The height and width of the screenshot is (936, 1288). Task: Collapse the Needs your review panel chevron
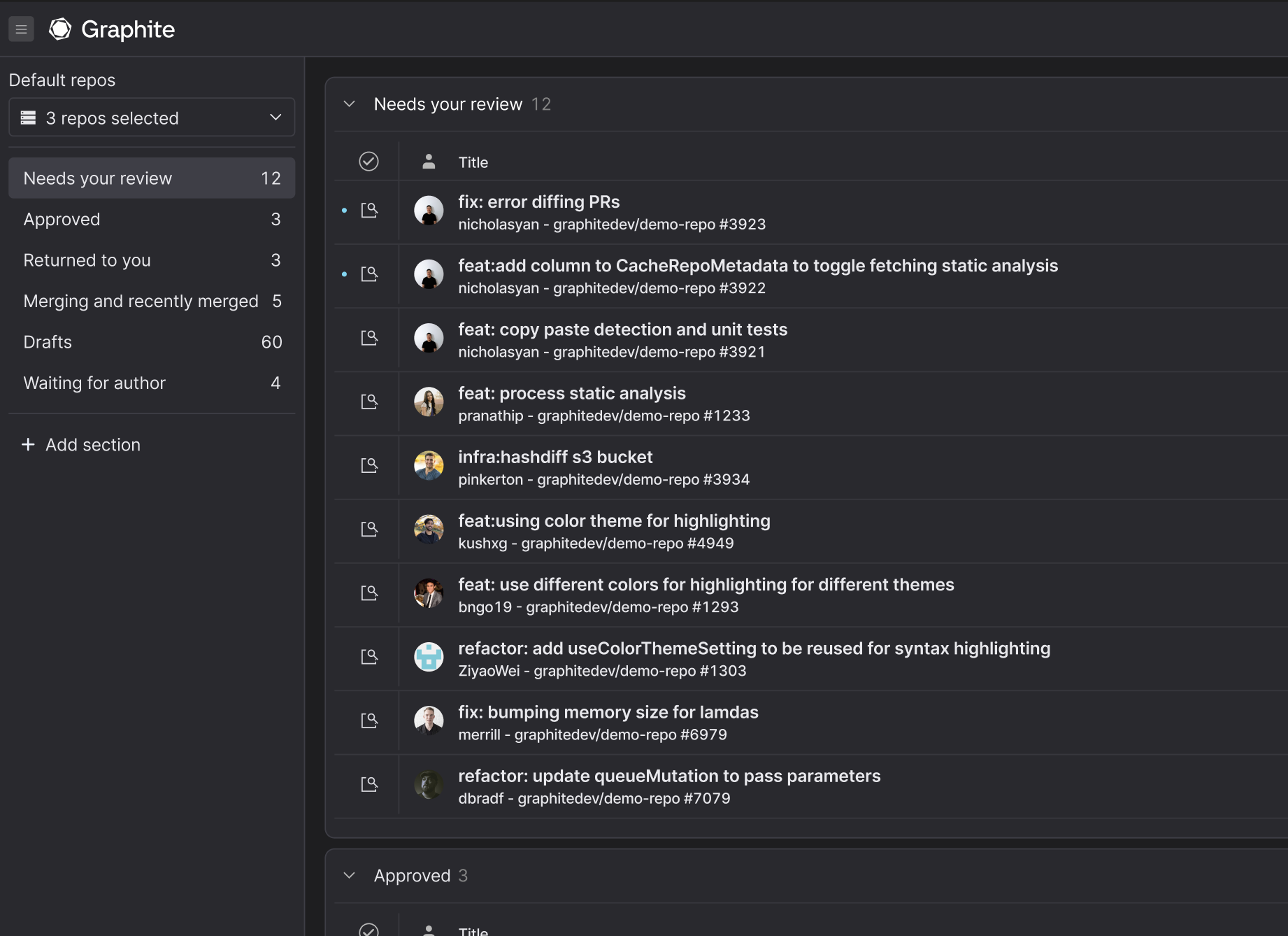point(350,104)
